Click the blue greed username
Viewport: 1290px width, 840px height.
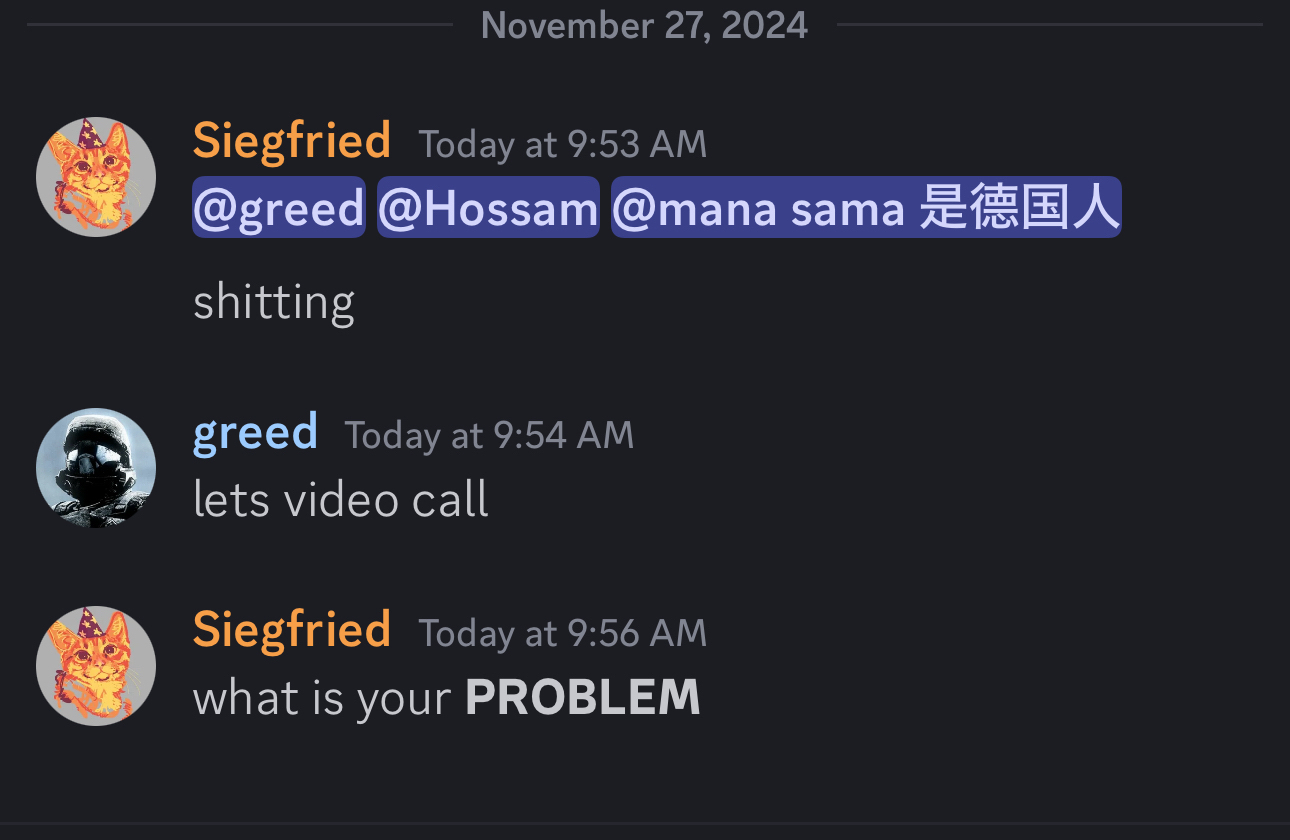coord(255,432)
